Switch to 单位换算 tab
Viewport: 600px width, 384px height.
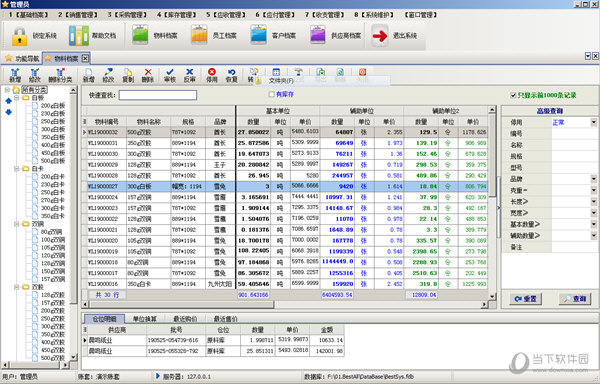pos(145,319)
